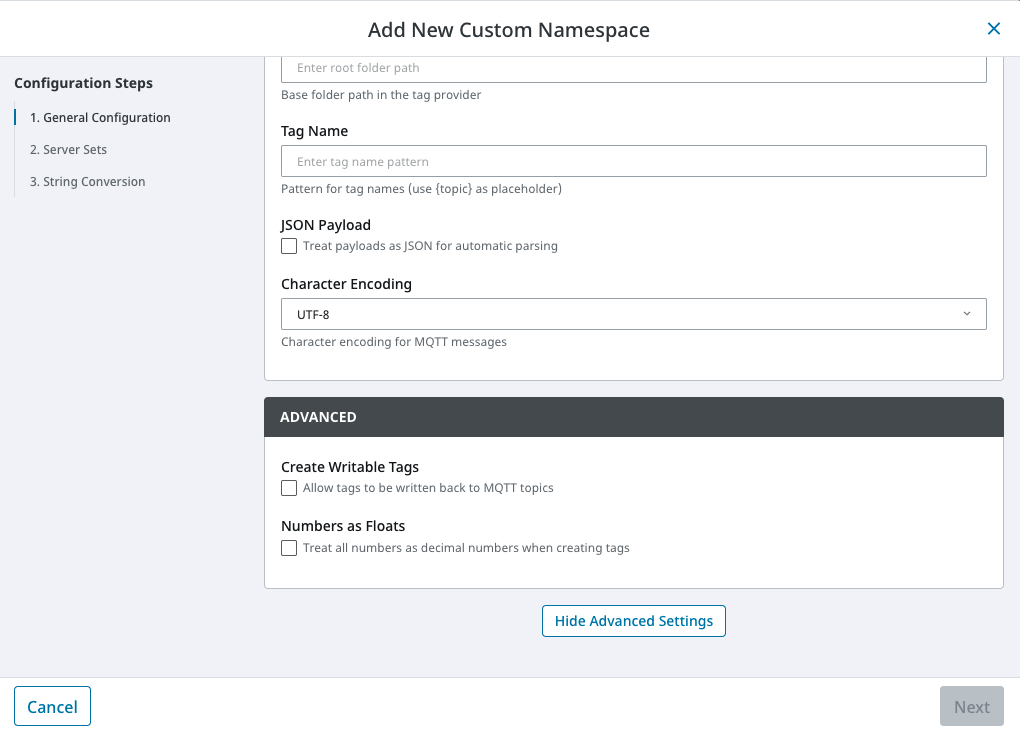Viewport: 1020px width, 732px height.
Task: Click the Configuration Steps heading
Action: click(x=84, y=83)
